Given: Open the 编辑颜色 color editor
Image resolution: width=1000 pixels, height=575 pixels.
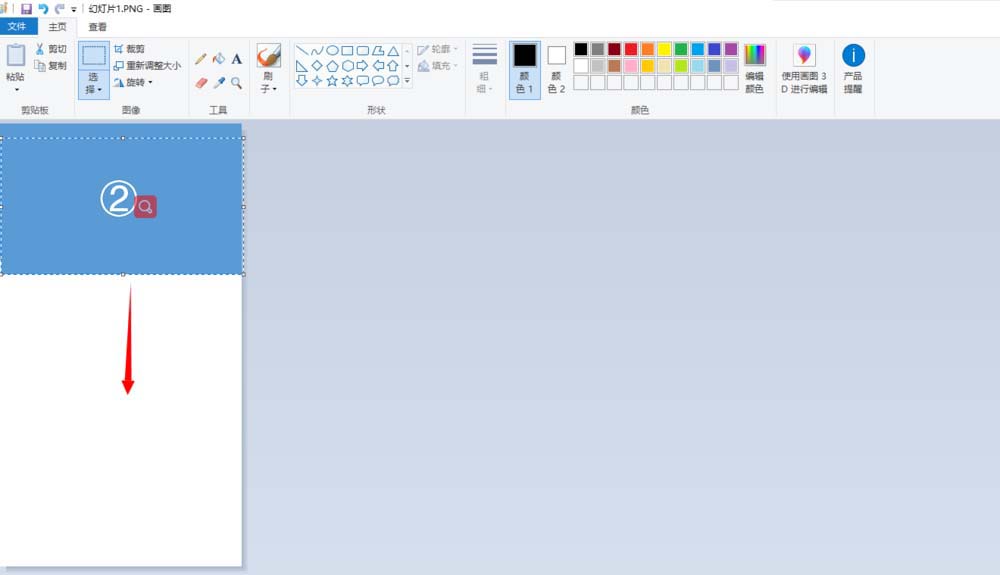Looking at the screenshot, I should click(x=754, y=69).
